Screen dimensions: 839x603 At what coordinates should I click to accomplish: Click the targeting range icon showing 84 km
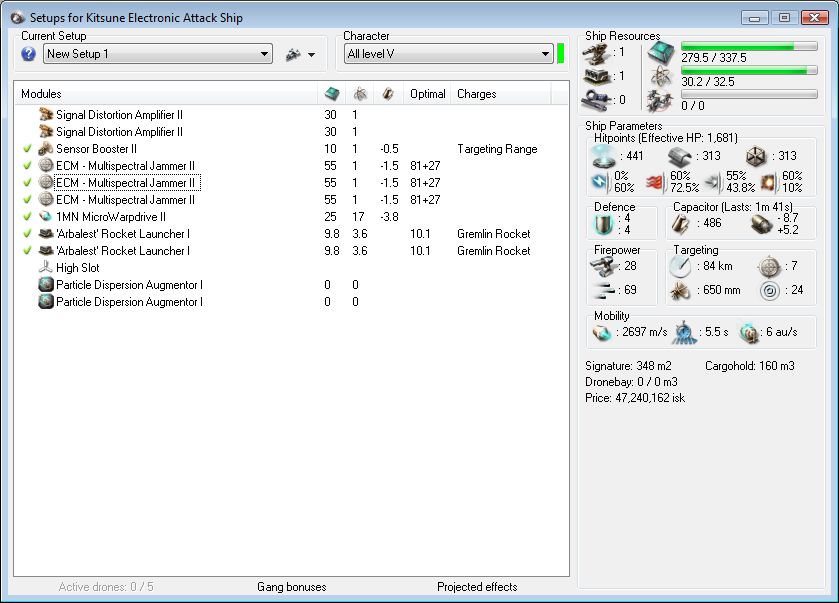pyautogui.click(x=680, y=266)
